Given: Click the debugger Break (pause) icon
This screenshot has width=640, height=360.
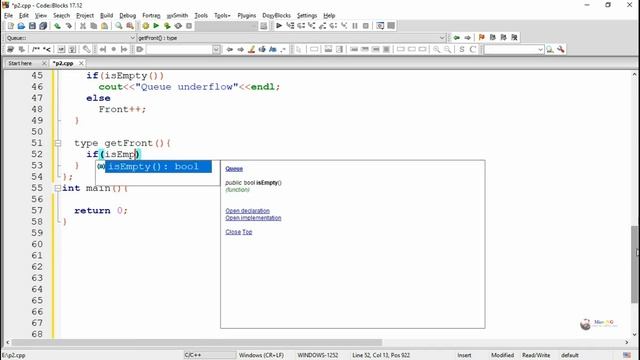Looking at the screenshot, I should point(355,26).
